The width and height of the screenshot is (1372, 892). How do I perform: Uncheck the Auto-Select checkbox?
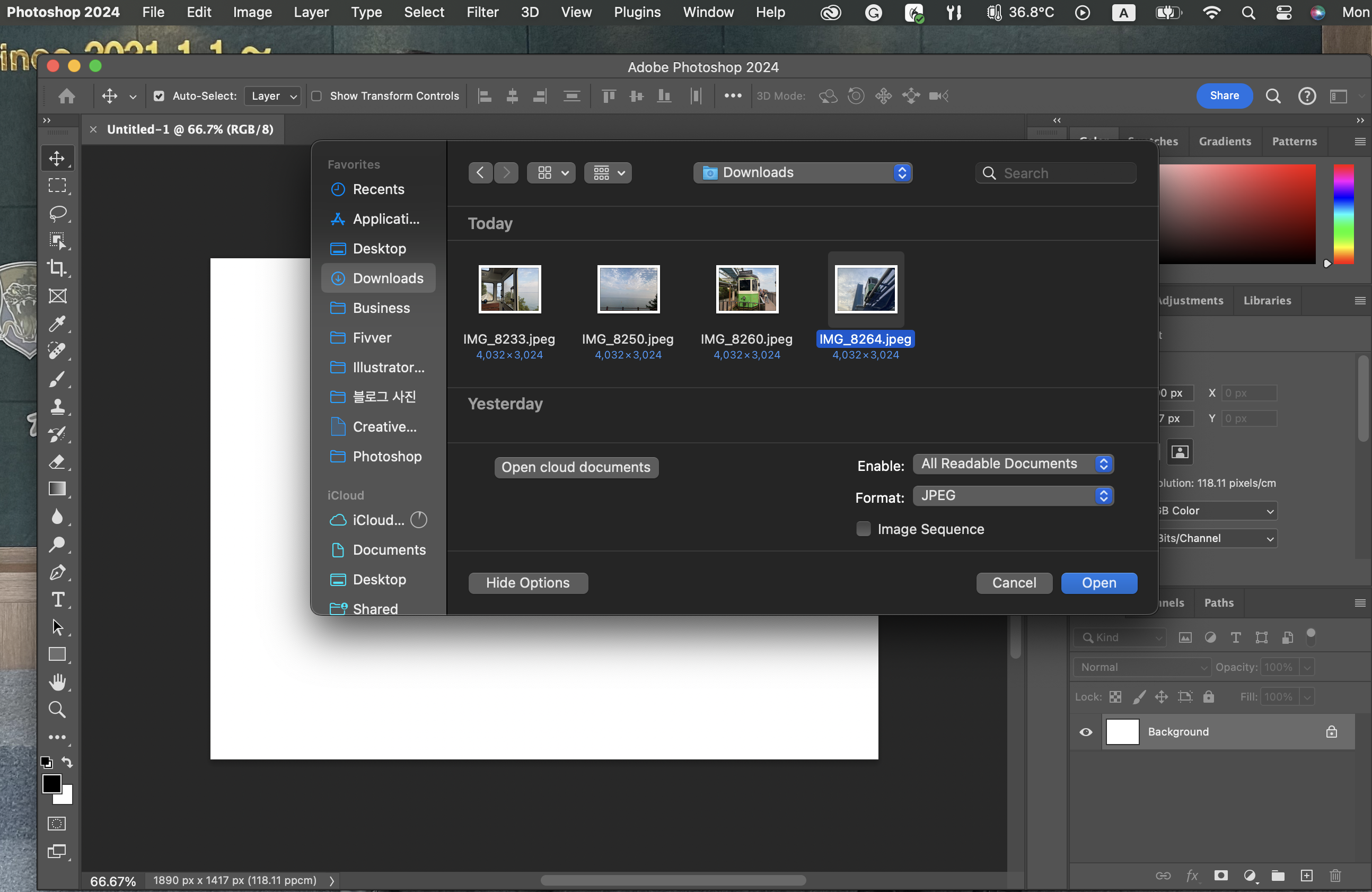(159, 97)
